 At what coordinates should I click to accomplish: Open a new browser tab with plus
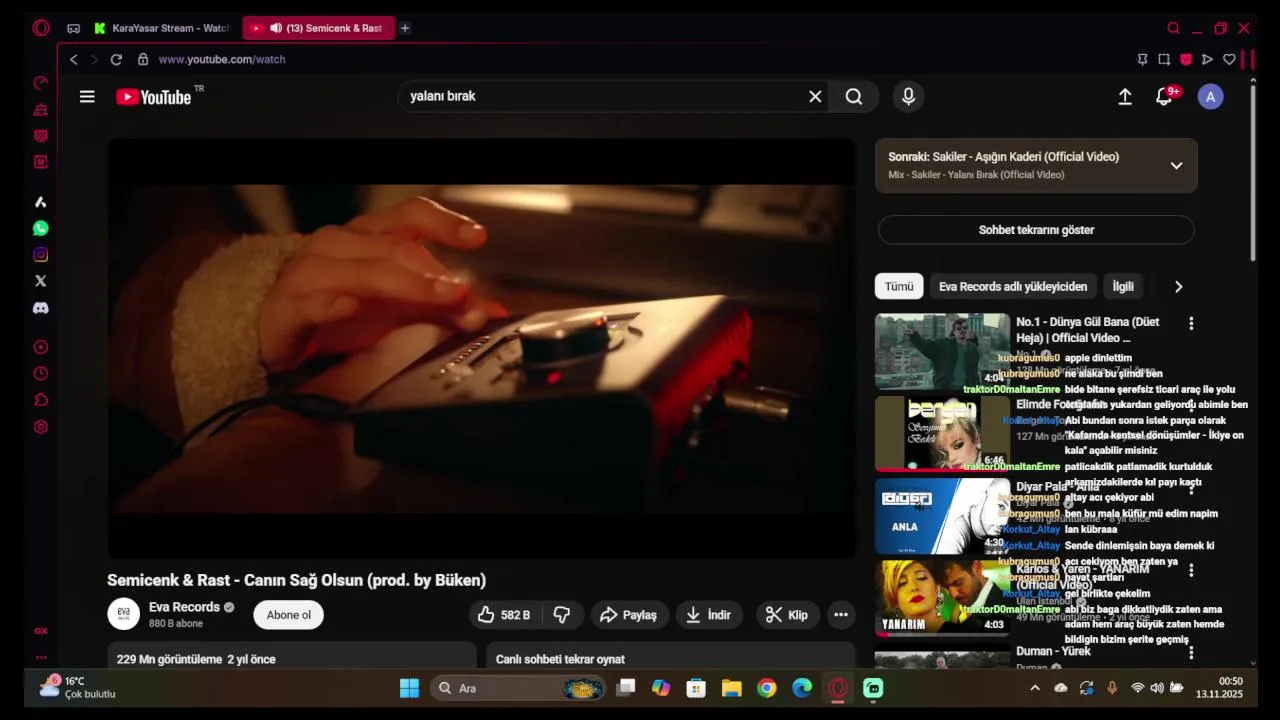(x=404, y=28)
